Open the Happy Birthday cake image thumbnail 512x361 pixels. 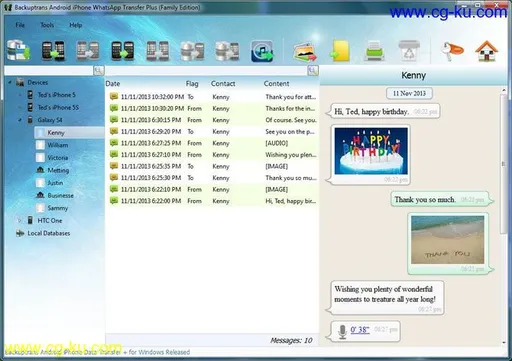[x=371, y=151]
